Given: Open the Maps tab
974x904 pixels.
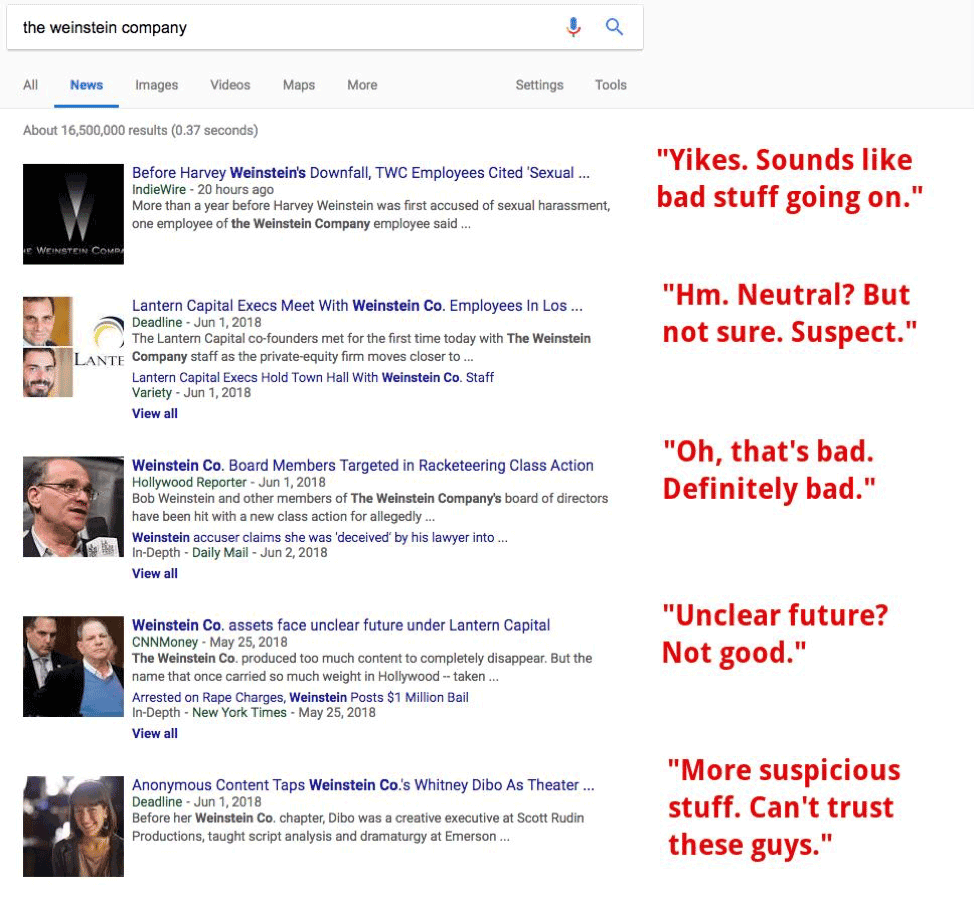Looking at the screenshot, I should tap(298, 85).
